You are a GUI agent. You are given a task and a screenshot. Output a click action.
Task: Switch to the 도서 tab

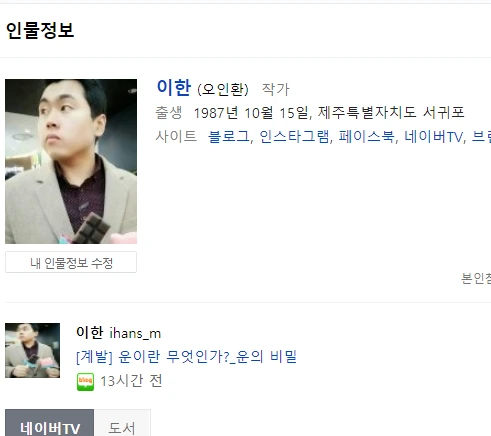(122, 425)
